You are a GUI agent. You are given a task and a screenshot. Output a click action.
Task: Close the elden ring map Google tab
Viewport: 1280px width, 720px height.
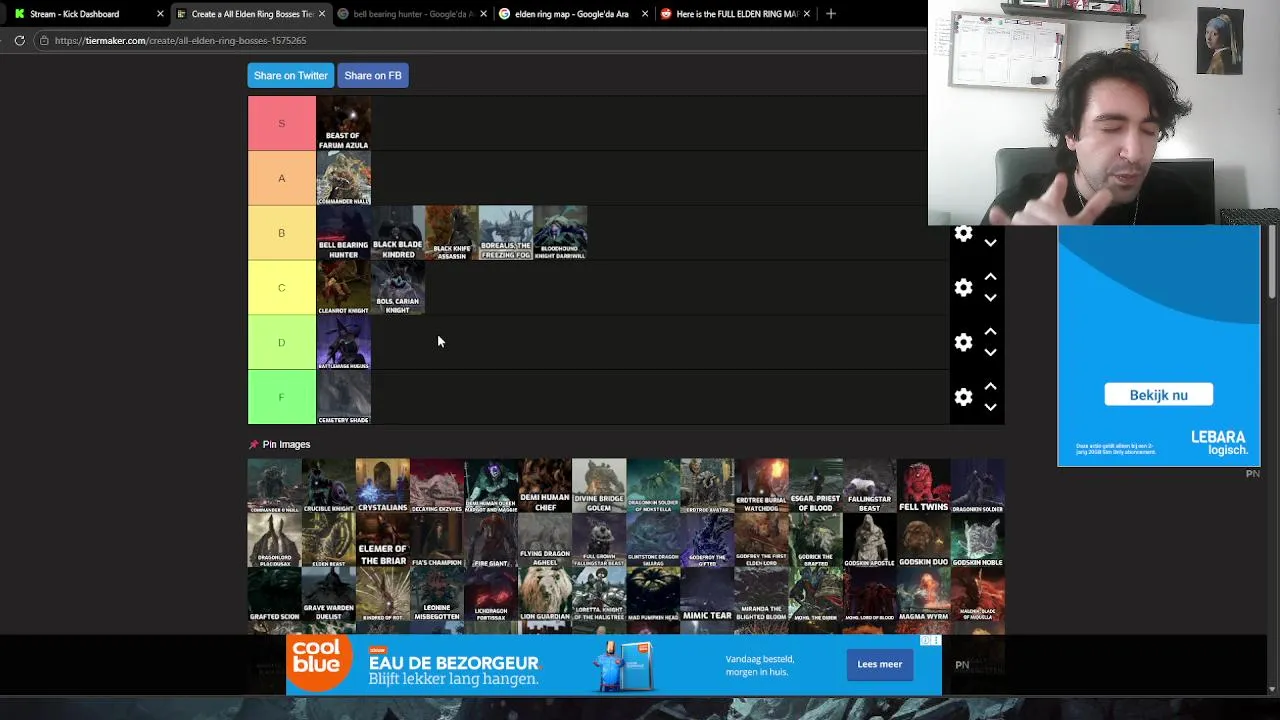click(645, 14)
